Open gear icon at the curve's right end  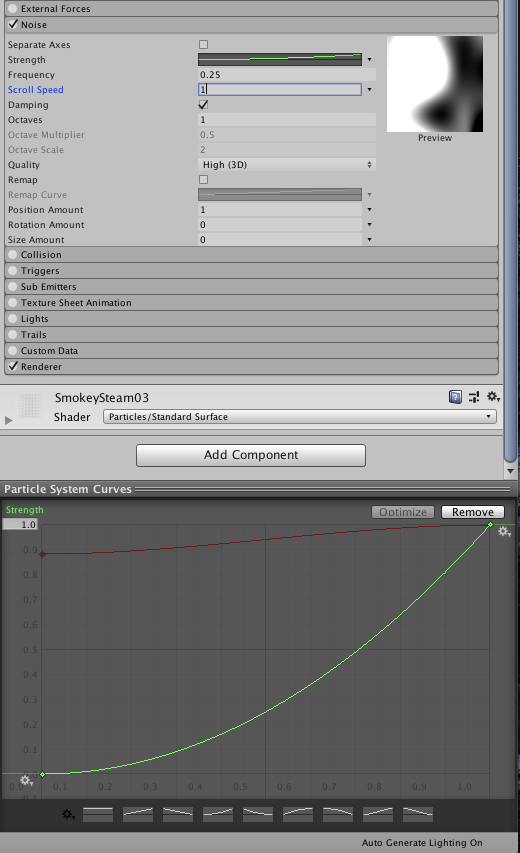[504, 531]
